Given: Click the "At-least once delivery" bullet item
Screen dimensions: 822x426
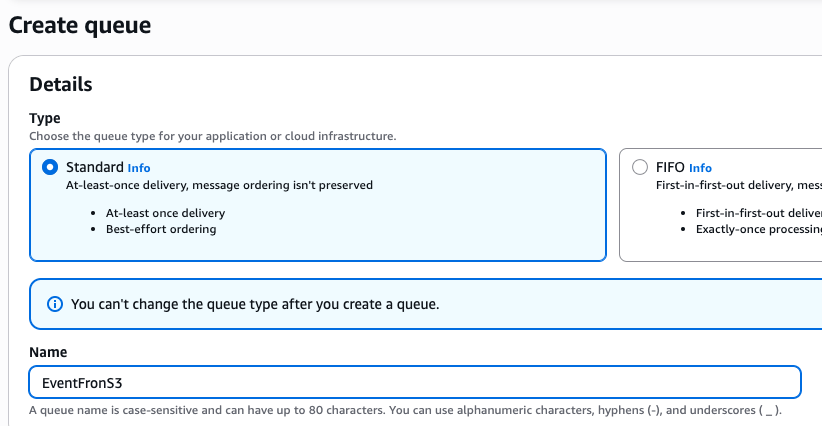Looking at the screenshot, I should pos(165,213).
